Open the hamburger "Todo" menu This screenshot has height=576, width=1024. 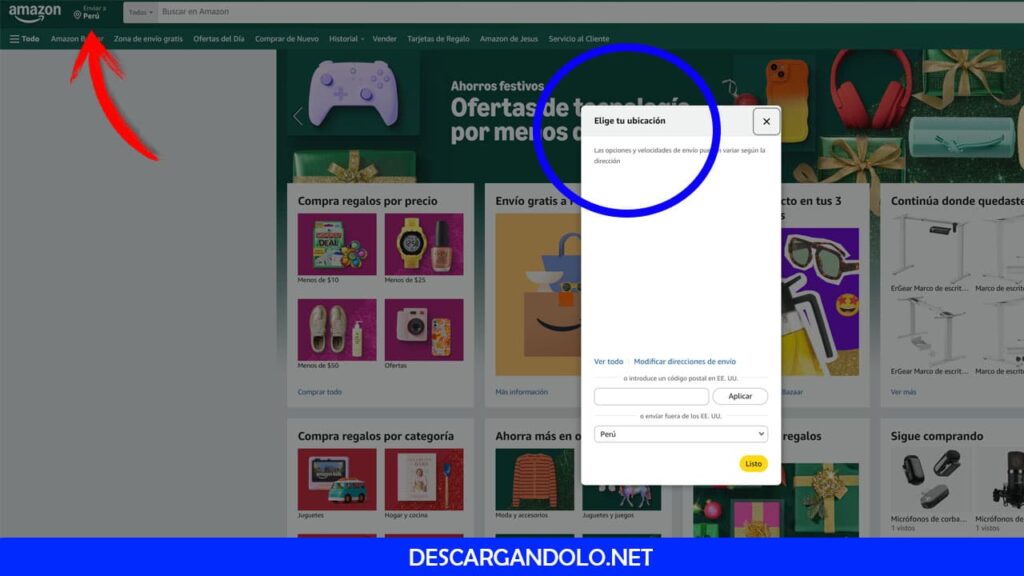(21, 38)
